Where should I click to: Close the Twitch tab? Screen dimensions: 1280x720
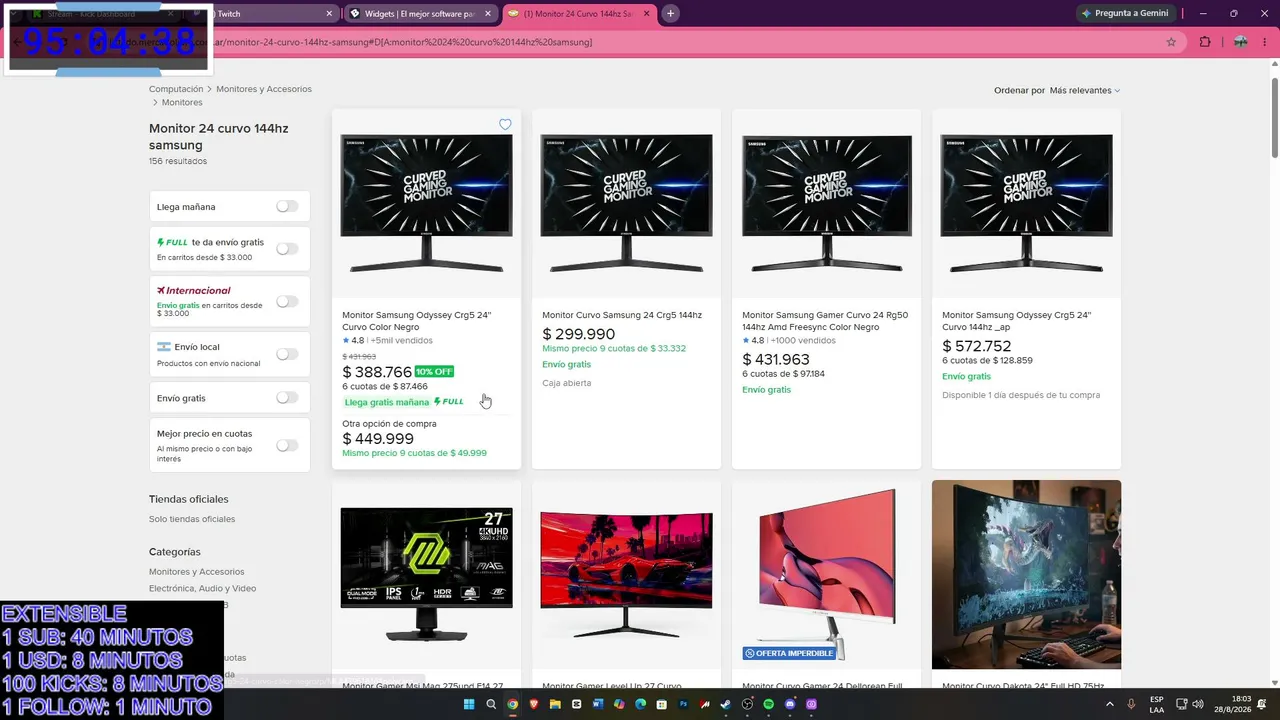[x=329, y=14]
